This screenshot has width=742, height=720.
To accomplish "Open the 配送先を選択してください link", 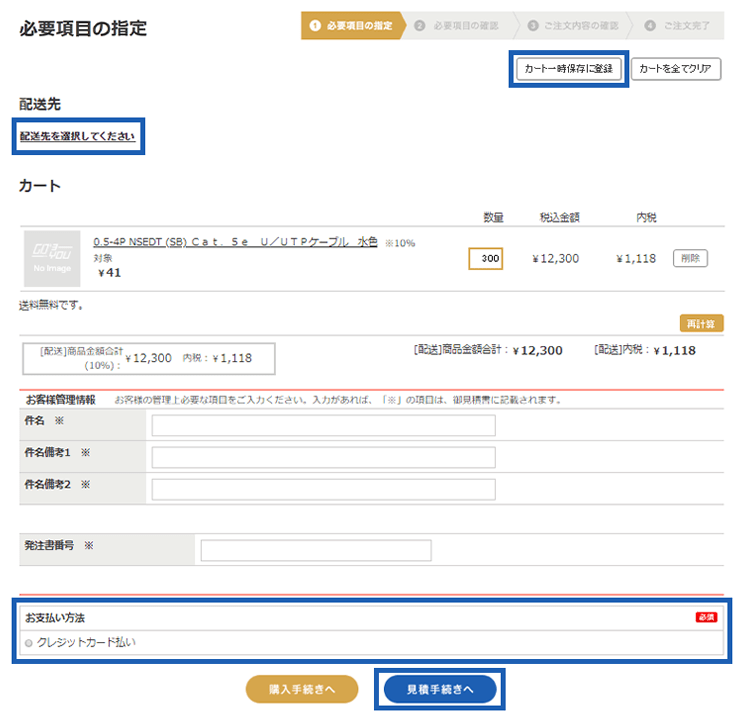I will (77, 136).
